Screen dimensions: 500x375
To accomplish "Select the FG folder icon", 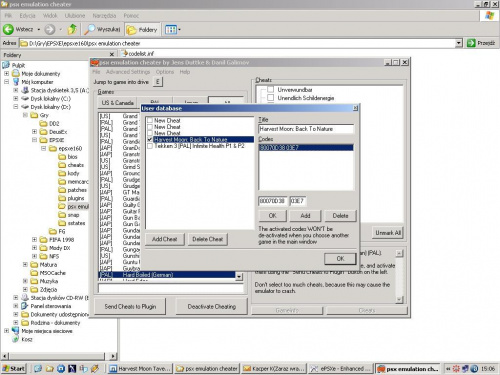I will [53, 231].
